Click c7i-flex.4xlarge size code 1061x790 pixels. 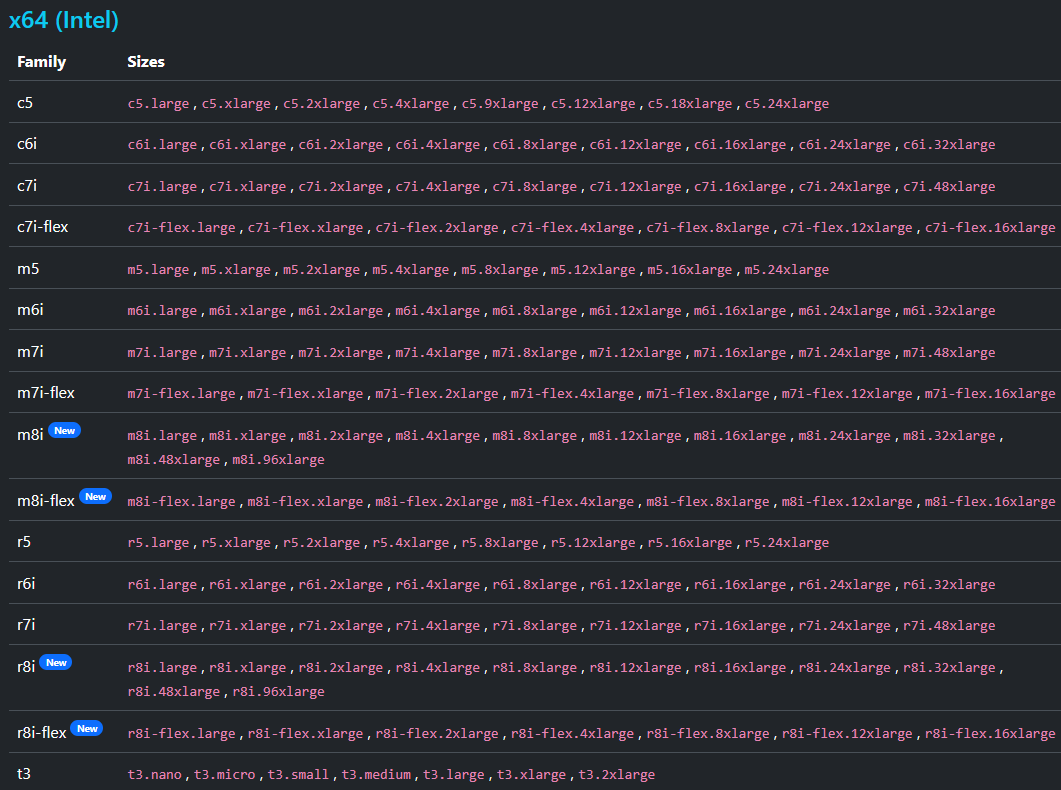572,228
